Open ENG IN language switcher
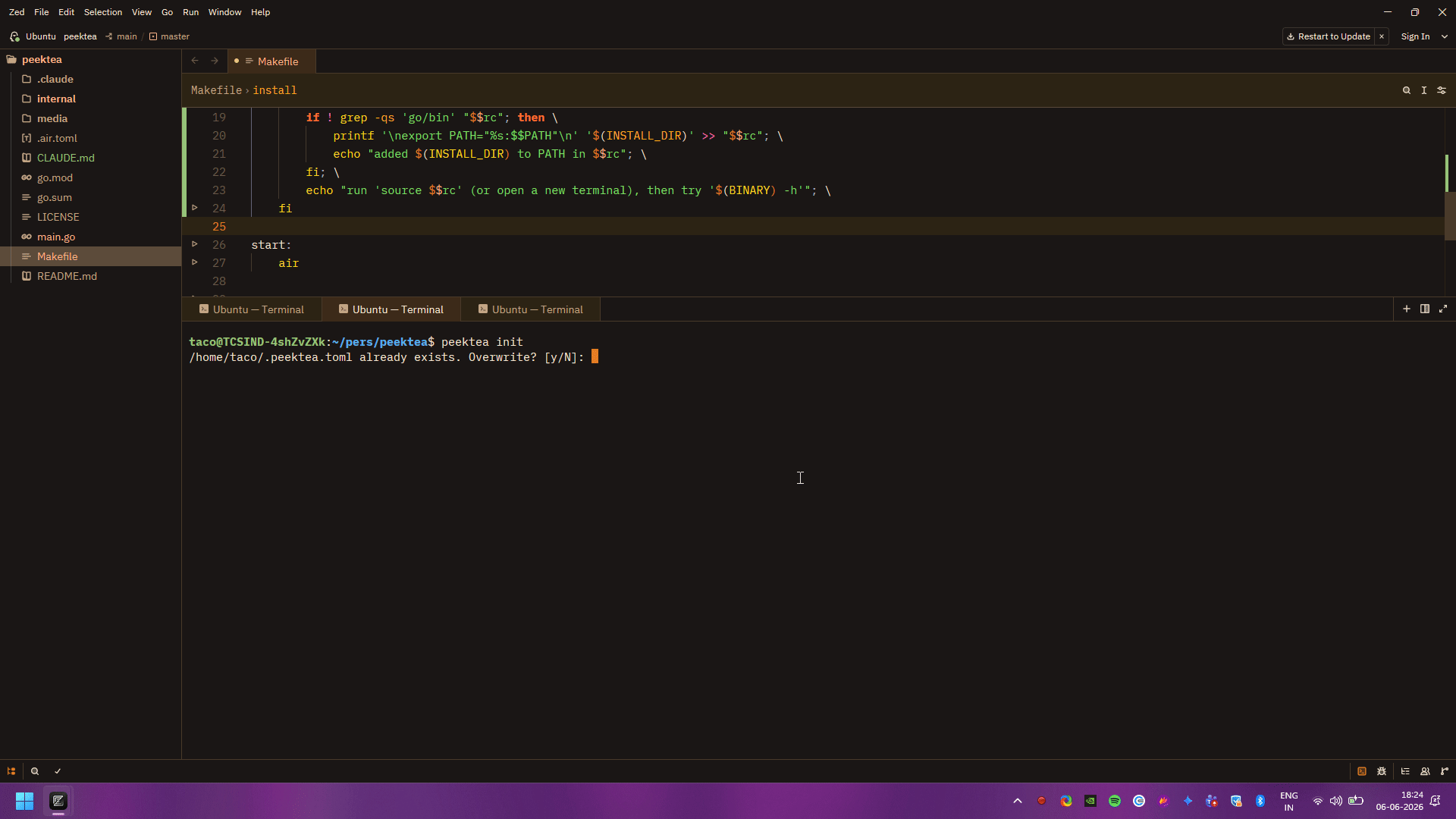 pos(1289,801)
